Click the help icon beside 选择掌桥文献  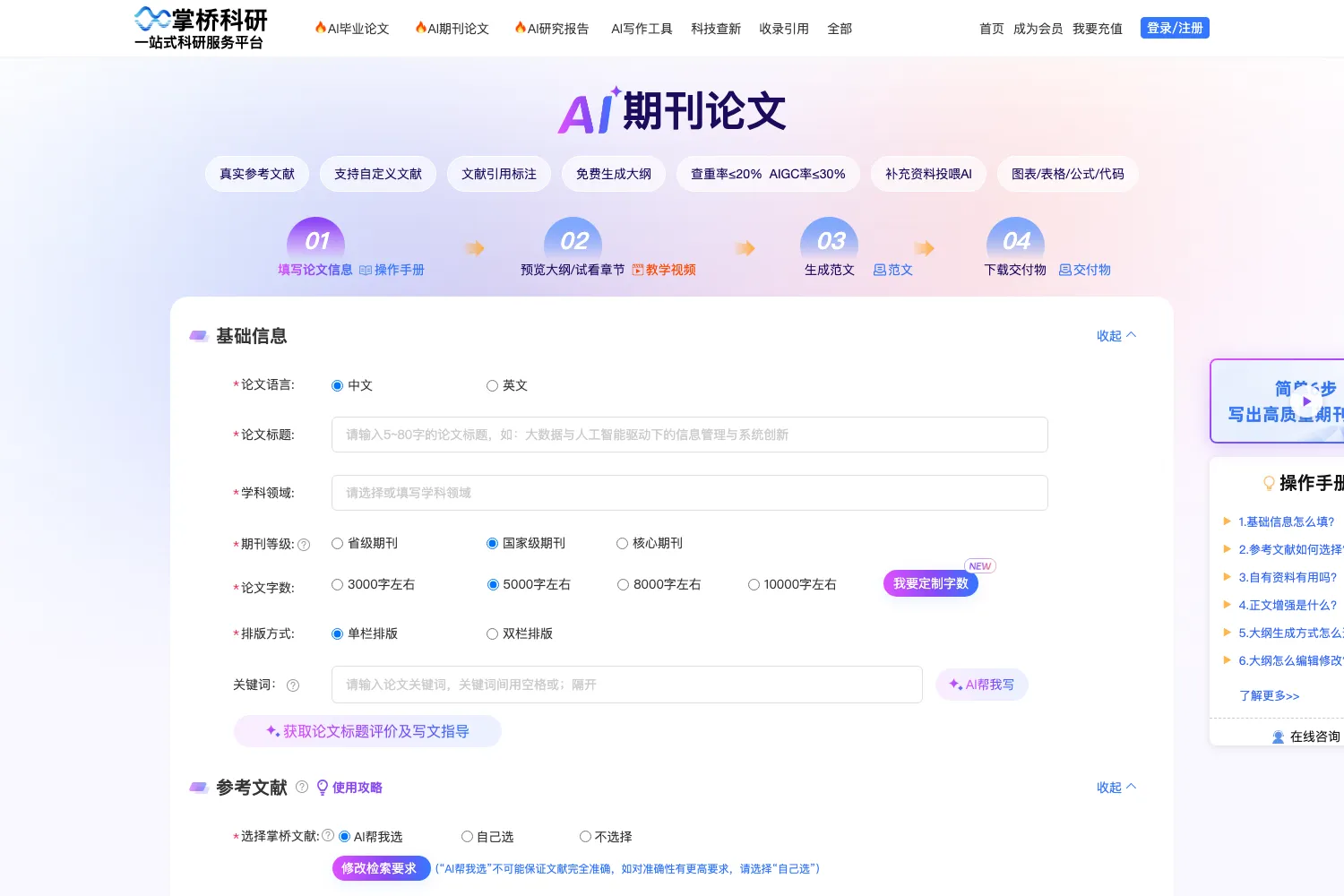pyautogui.click(x=328, y=835)
